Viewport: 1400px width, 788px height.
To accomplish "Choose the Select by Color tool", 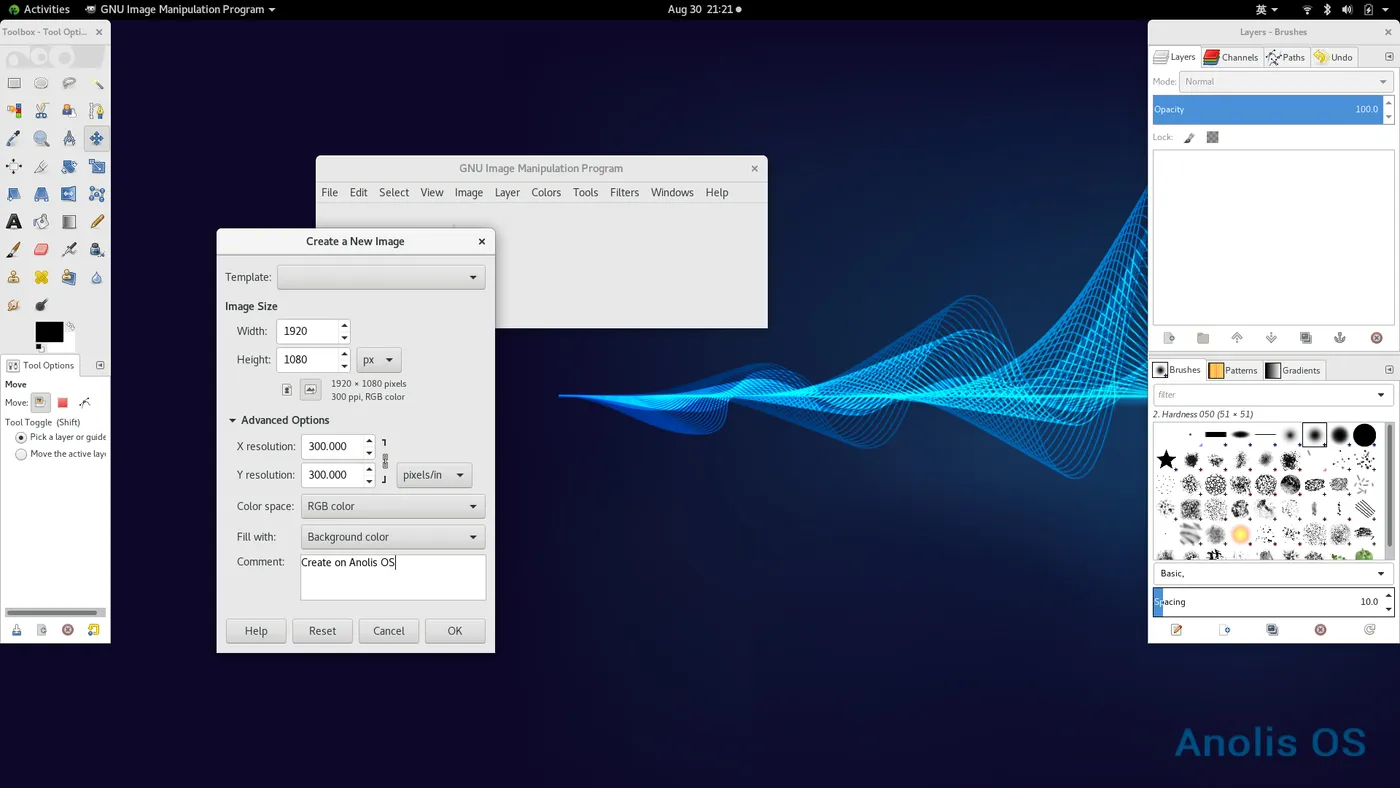I will click(x=14, y=111).
